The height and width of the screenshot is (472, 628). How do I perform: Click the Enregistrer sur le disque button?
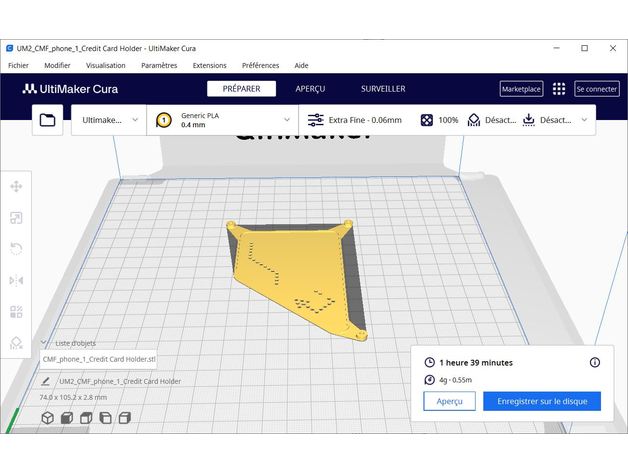pos(541,401)
